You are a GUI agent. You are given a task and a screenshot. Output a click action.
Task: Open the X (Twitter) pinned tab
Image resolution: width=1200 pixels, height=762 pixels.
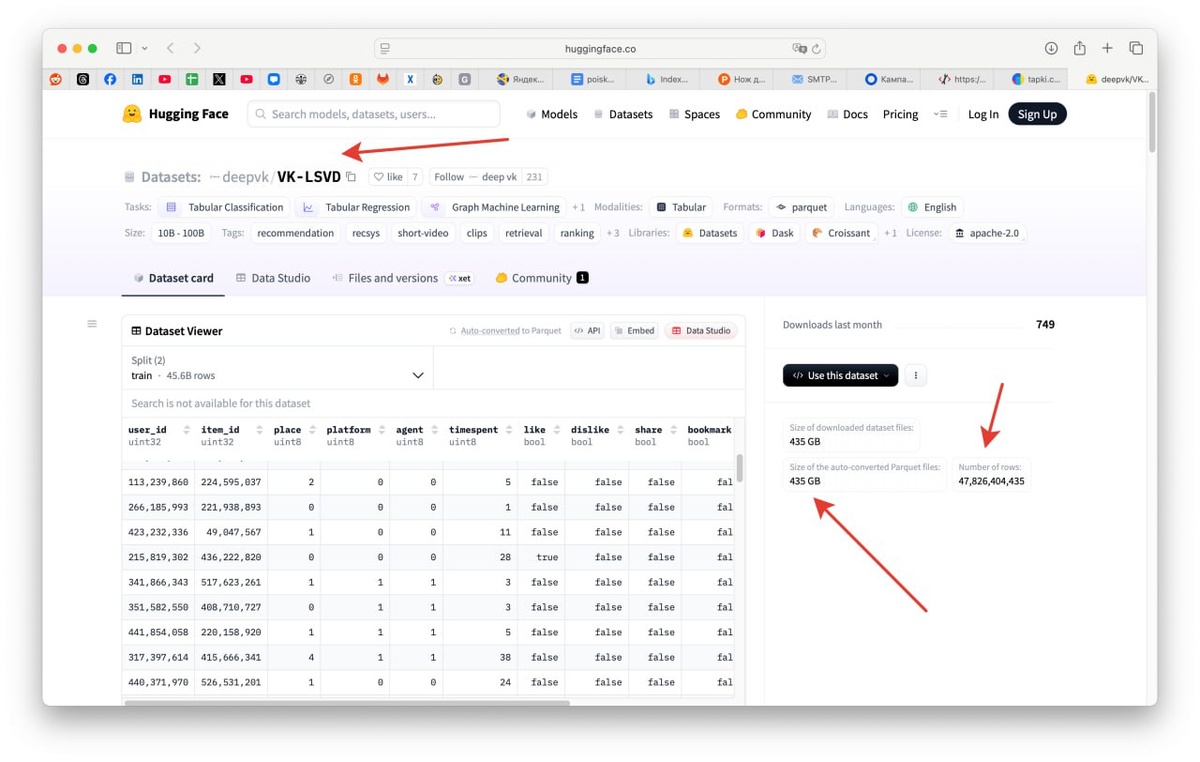(x=219, y=79)
